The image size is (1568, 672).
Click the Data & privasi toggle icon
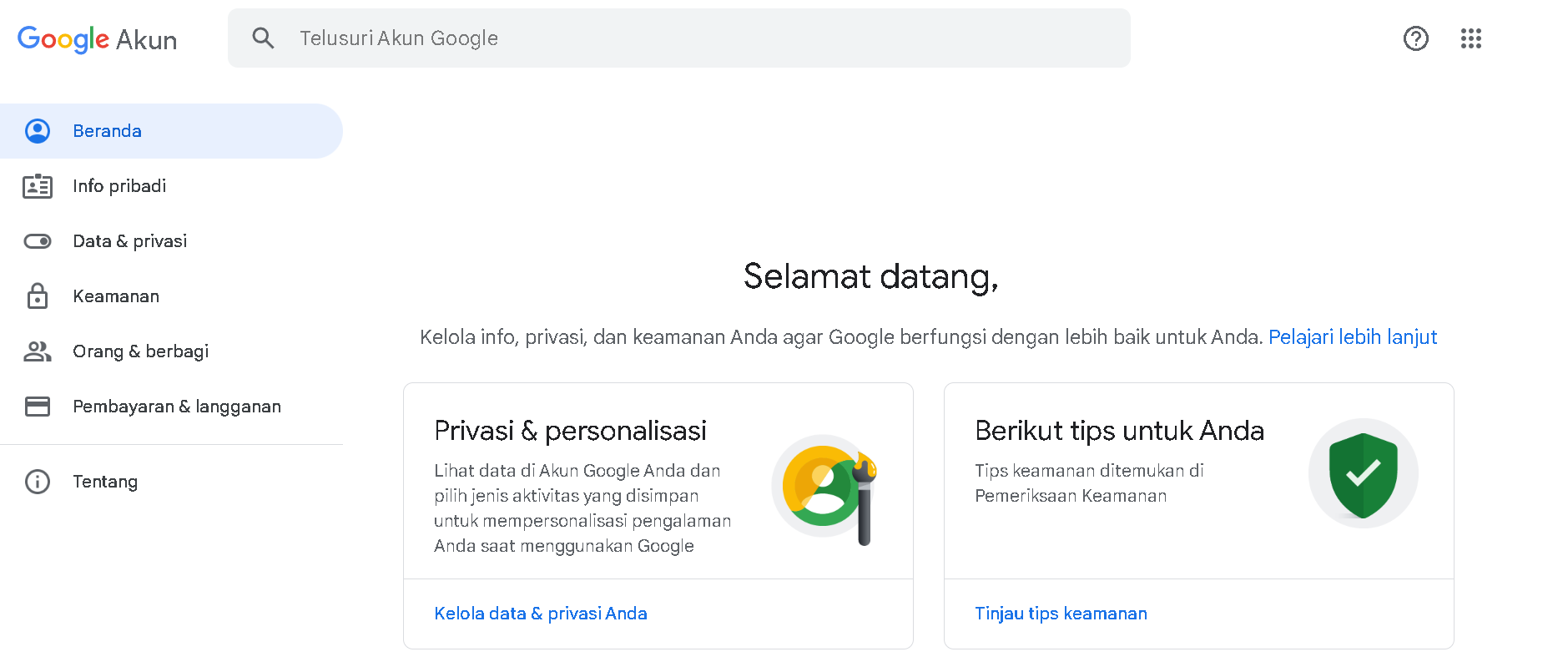(x=38, y=241)
